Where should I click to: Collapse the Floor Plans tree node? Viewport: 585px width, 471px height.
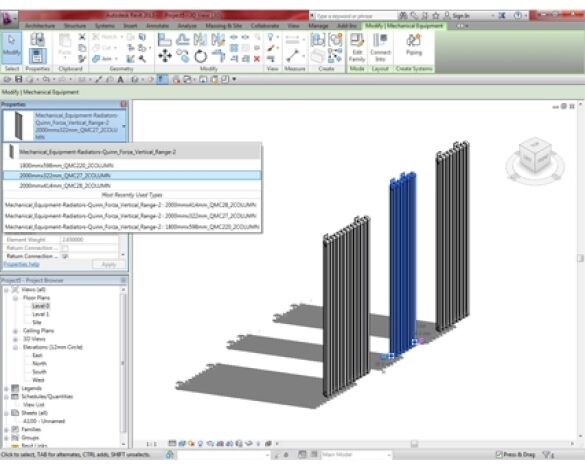click(x=15, y=298)
